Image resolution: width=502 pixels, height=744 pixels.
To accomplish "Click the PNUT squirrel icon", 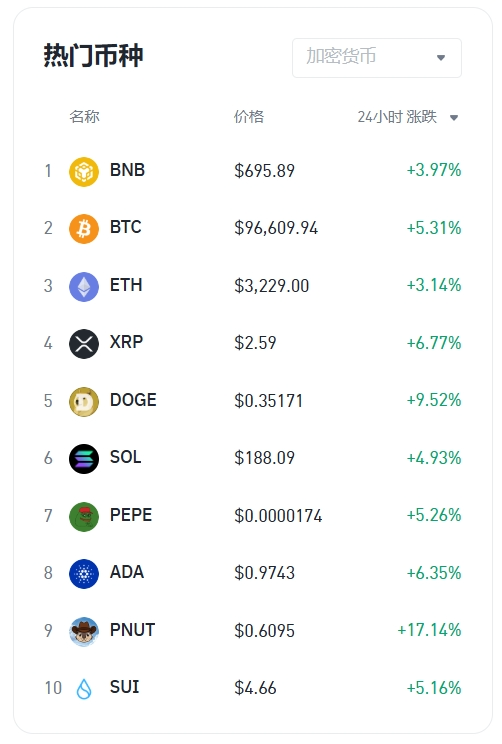I will 84,632.
